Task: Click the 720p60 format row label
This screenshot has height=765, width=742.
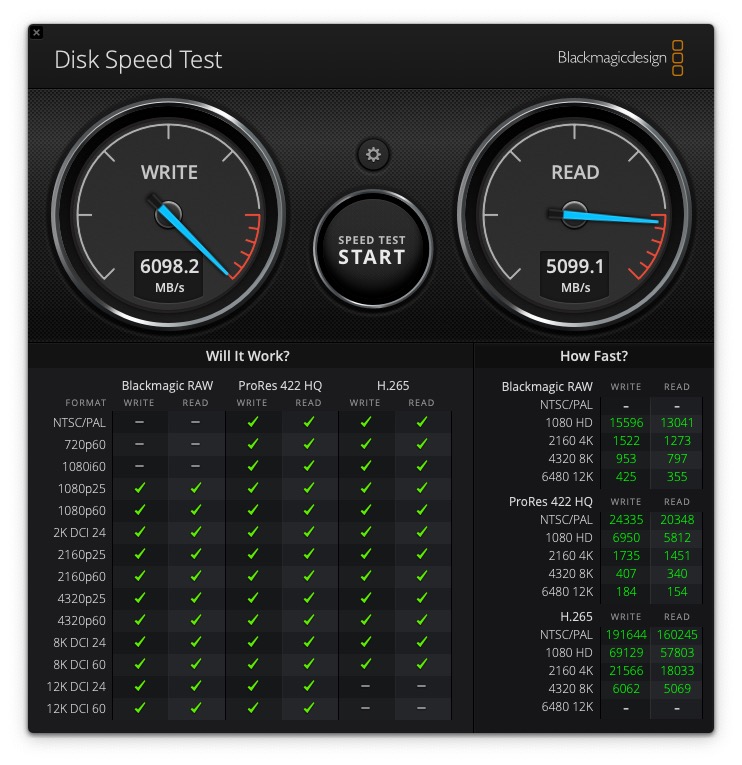Action: point(85,444)
